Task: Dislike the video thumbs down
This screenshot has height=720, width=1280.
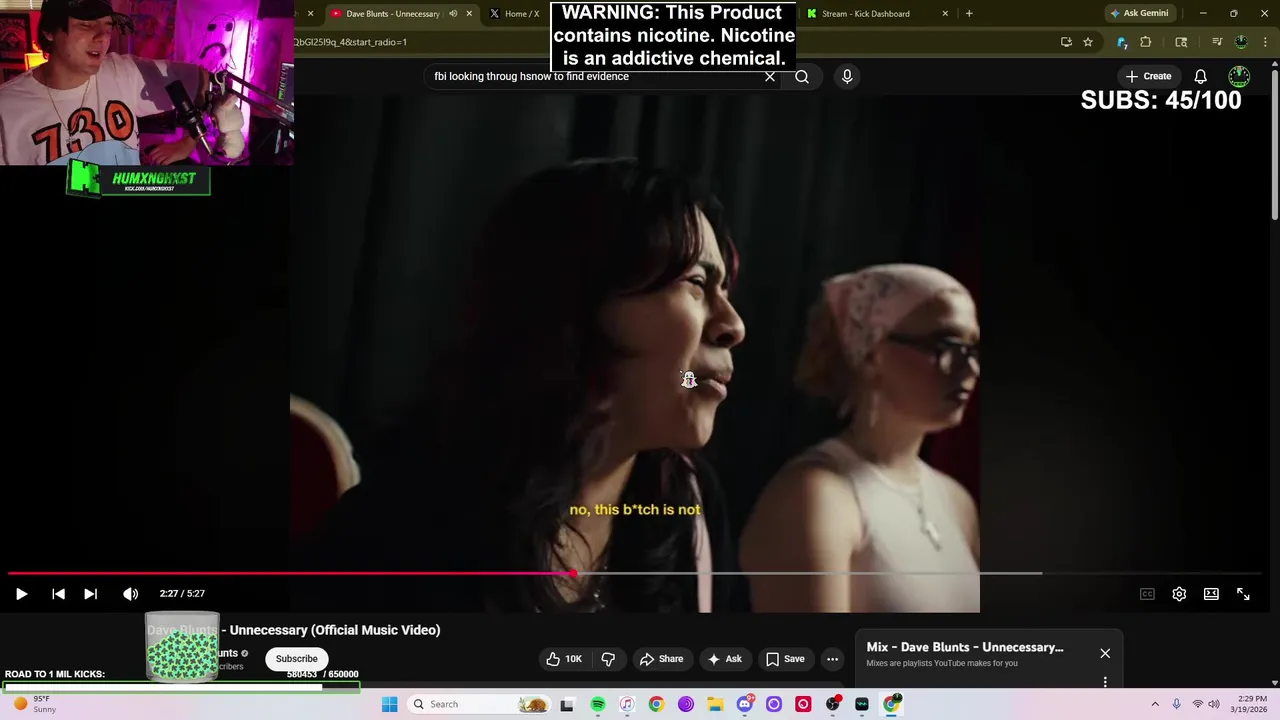Action: [x=608, y=659]
